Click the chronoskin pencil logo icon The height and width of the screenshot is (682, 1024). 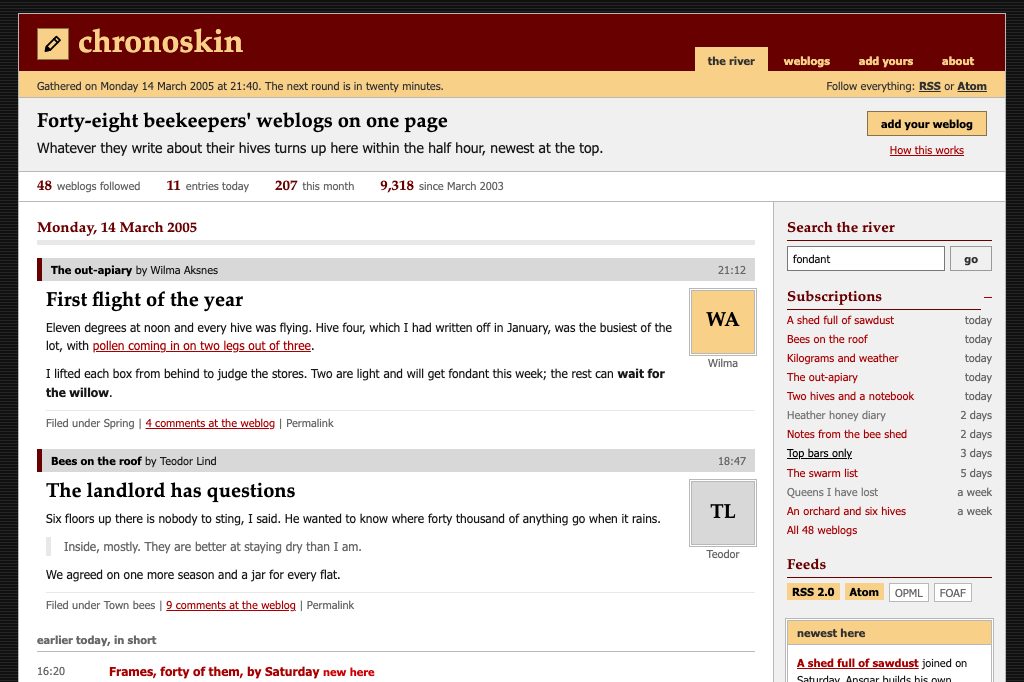tap(53, 44)
